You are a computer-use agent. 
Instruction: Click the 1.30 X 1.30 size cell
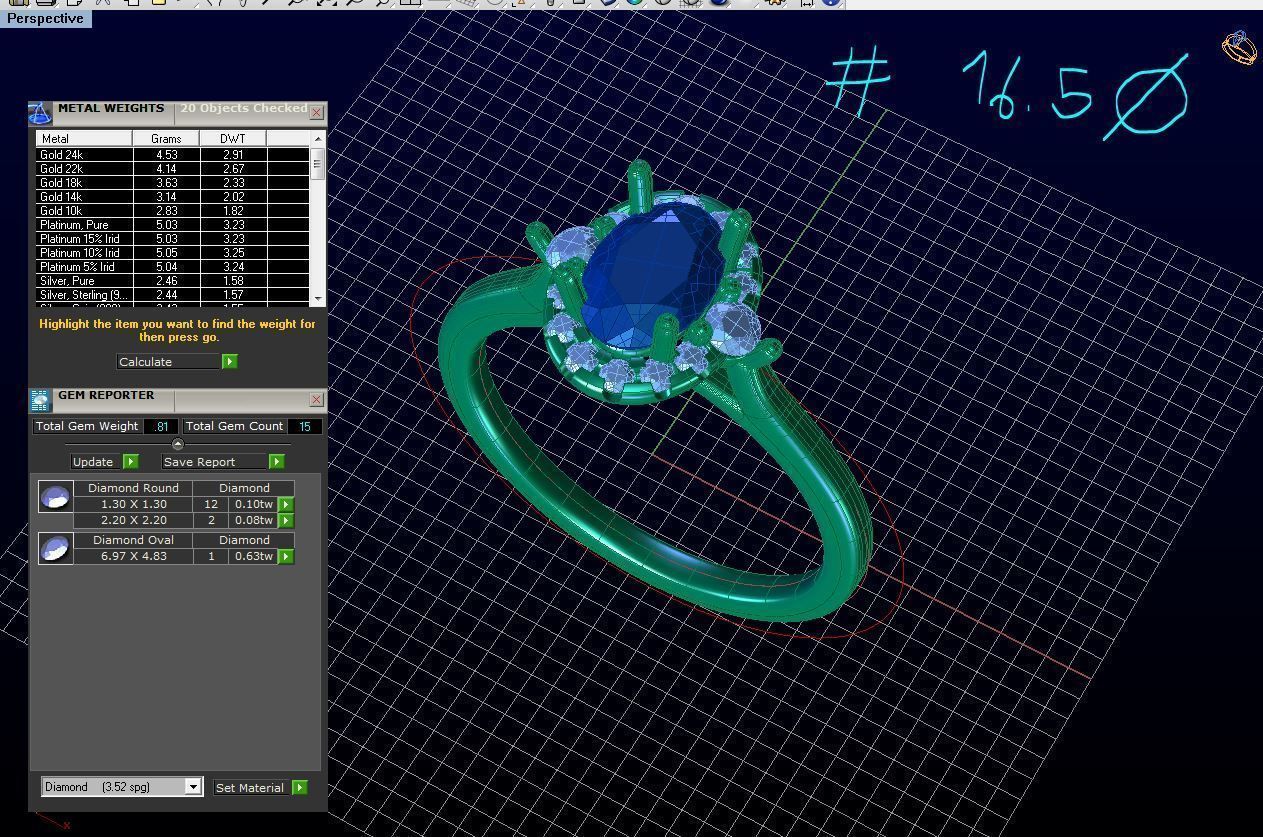click(x=134, y=504)
